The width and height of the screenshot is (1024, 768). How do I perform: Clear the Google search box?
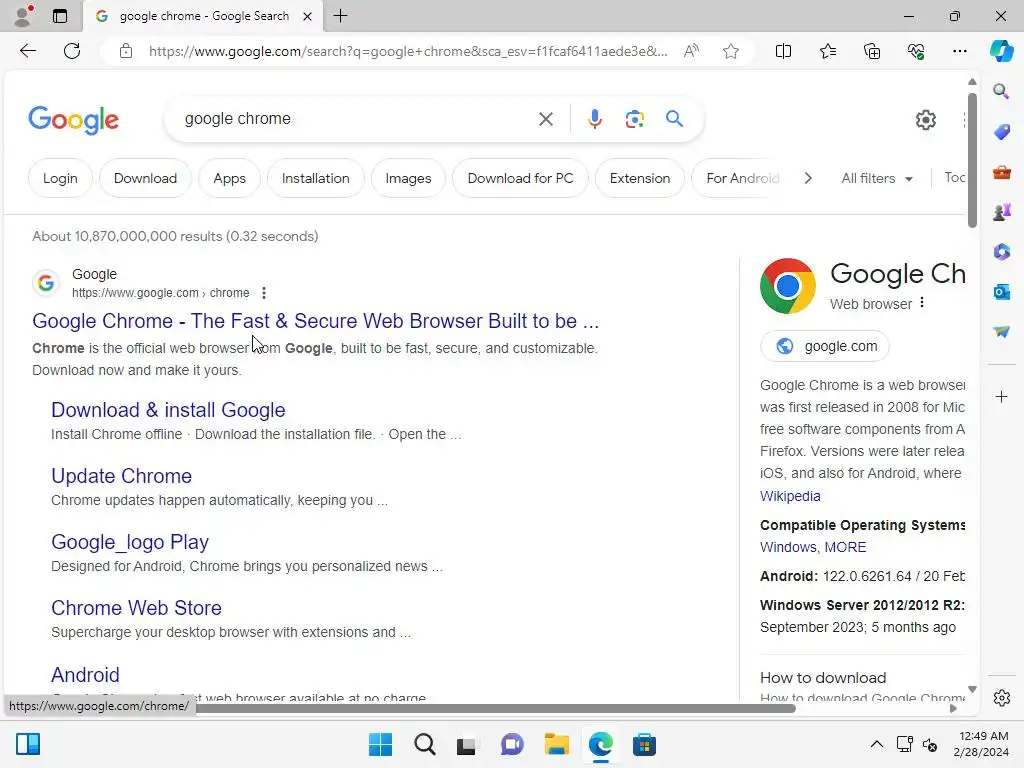point(545,119)
